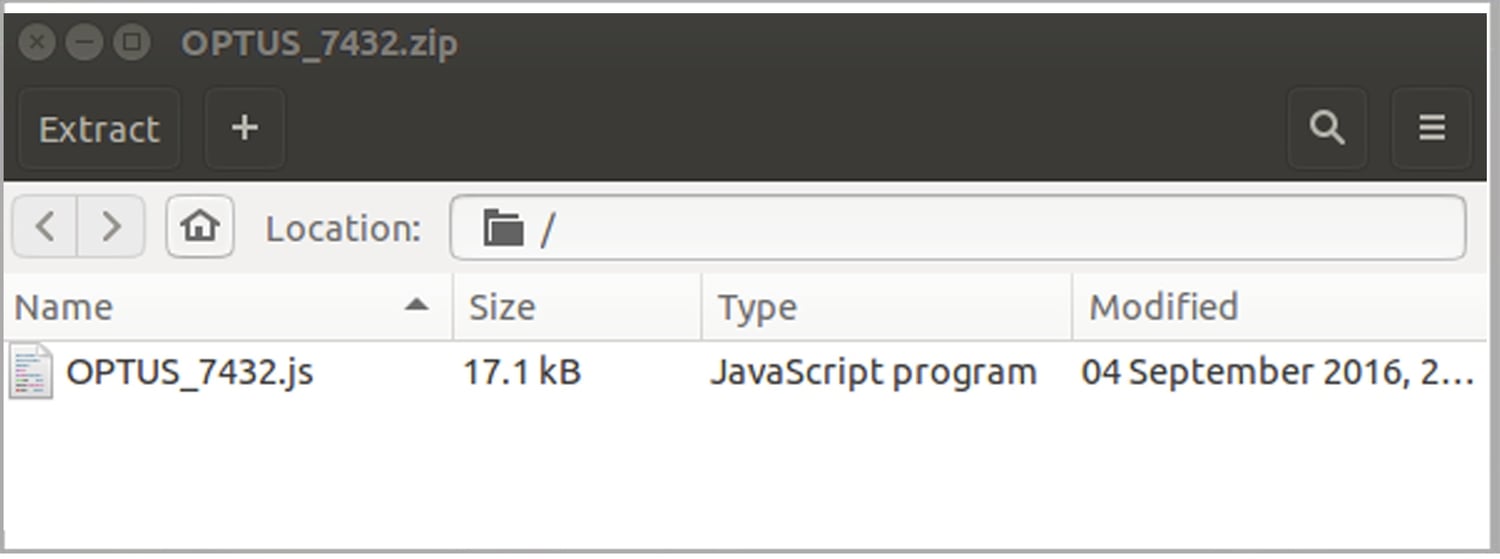Viewport: 1500px width, 559px height.
Task: Click the Extract button
Action: coord(99,129)
